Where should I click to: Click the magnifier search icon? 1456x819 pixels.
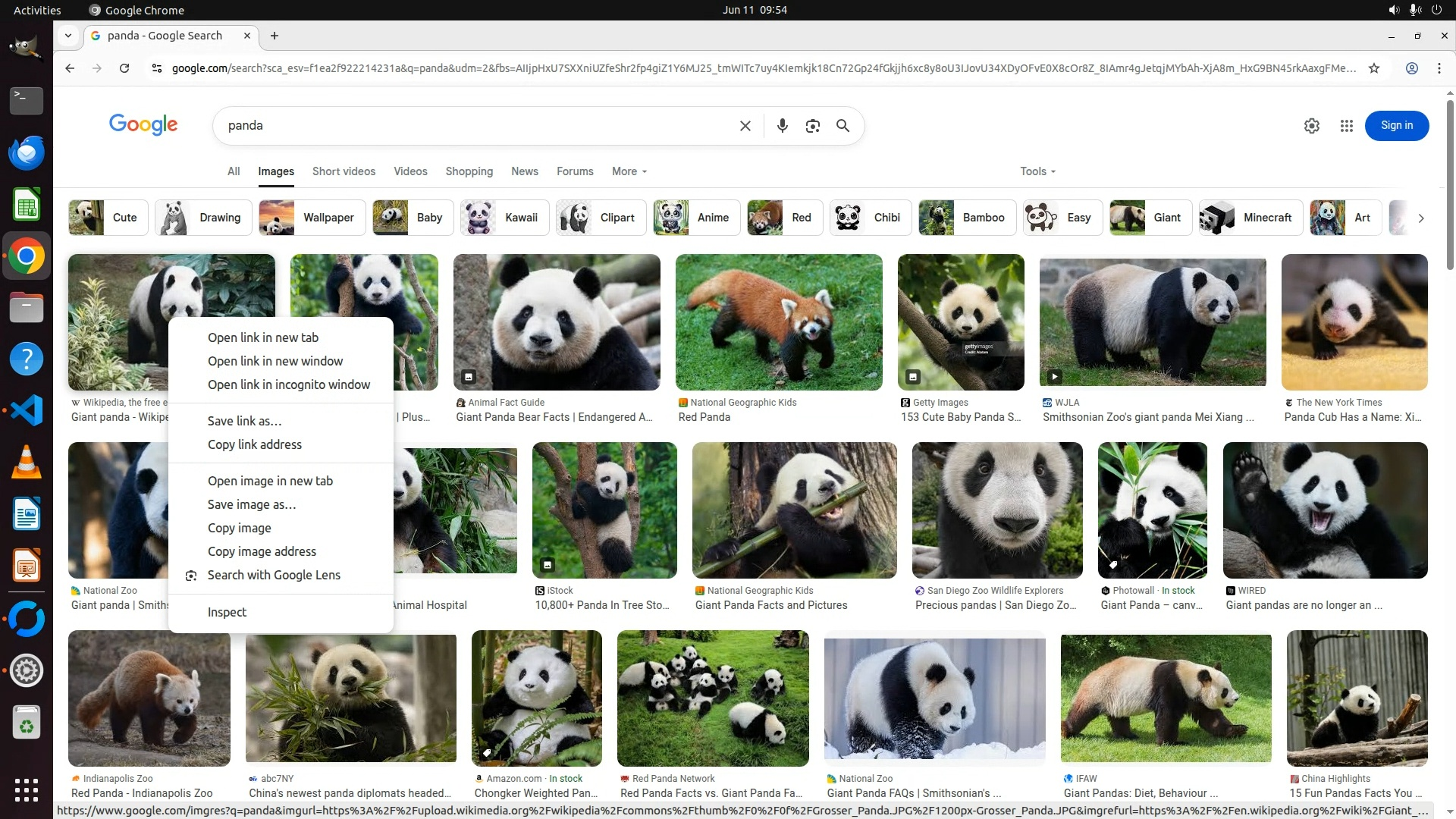(x=843, y=126)
